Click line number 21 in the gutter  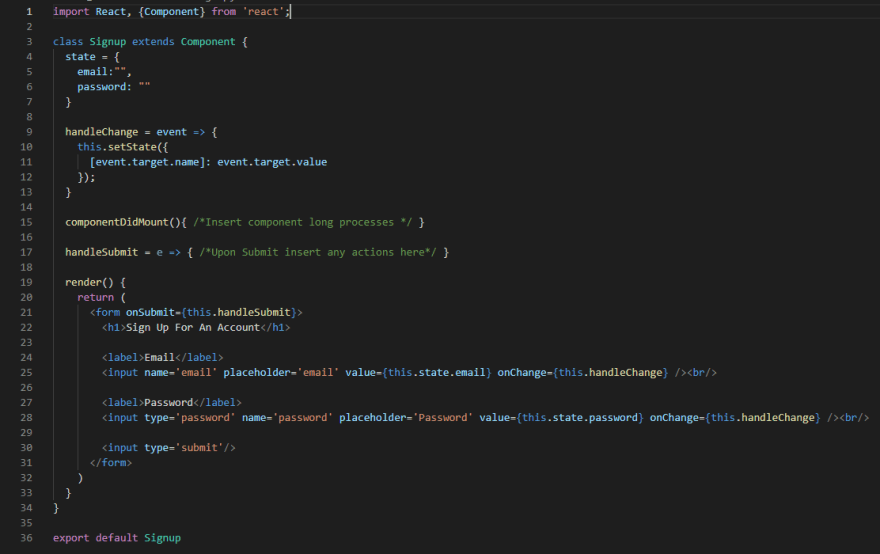point(26,313)
